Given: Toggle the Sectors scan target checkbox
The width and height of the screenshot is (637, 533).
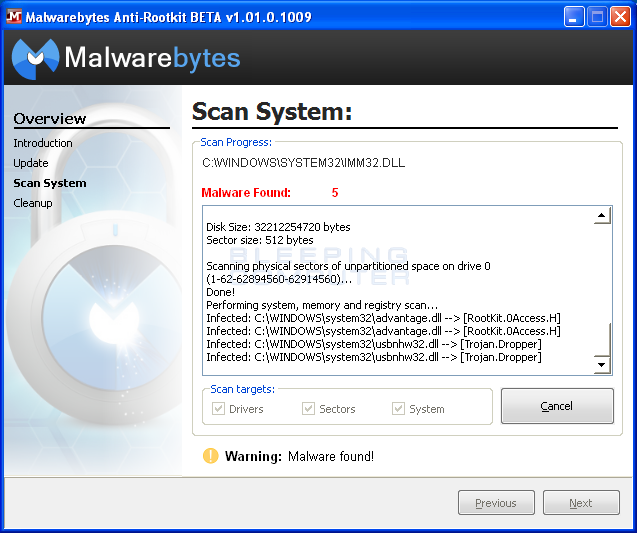Looking at the screenshot, I should tap(309, 408).
